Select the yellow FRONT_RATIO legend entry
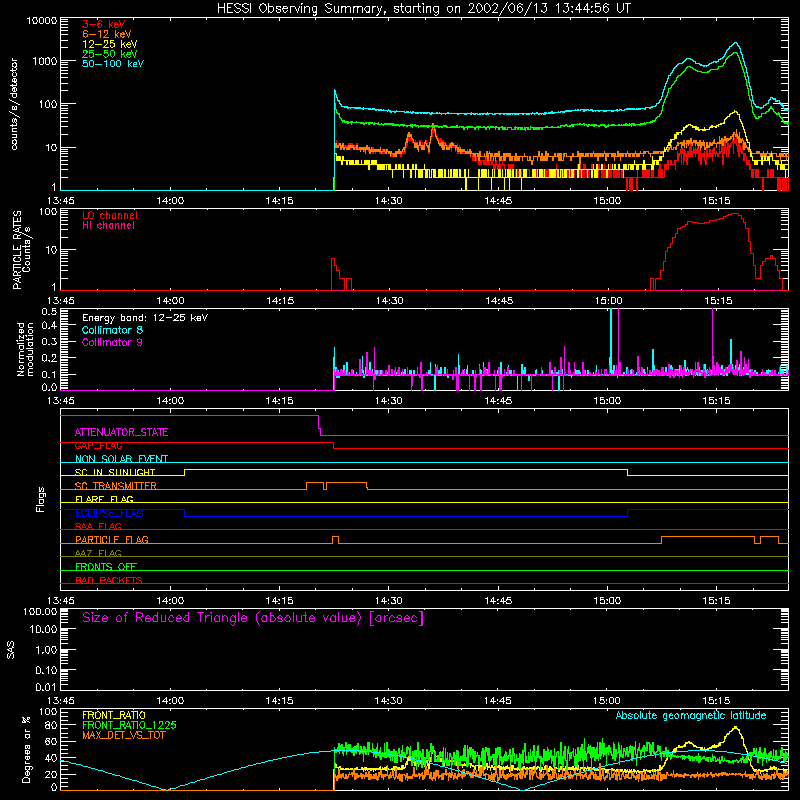This screenshot has width=800, height=800. click(x=114, y=715)
